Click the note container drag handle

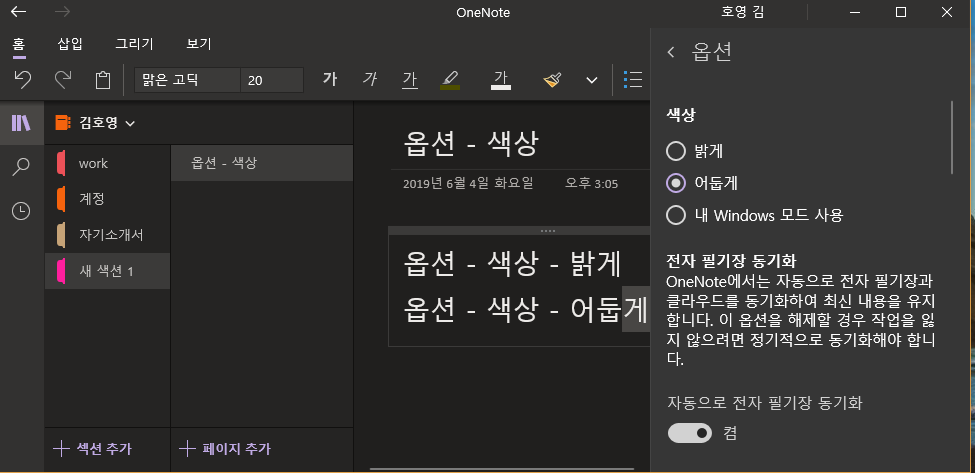click(x=548, y=231)
